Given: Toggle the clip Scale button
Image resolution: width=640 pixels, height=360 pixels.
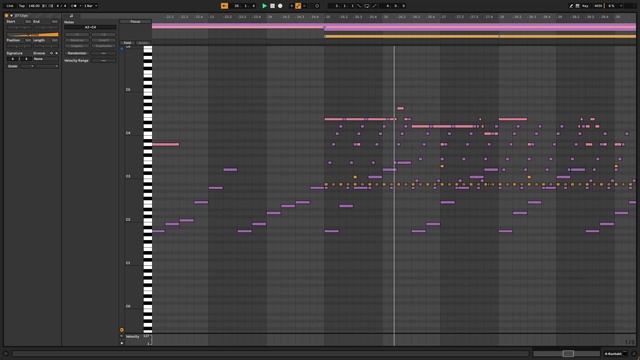Looking at the screenshot, I should (x=13, y=66).
